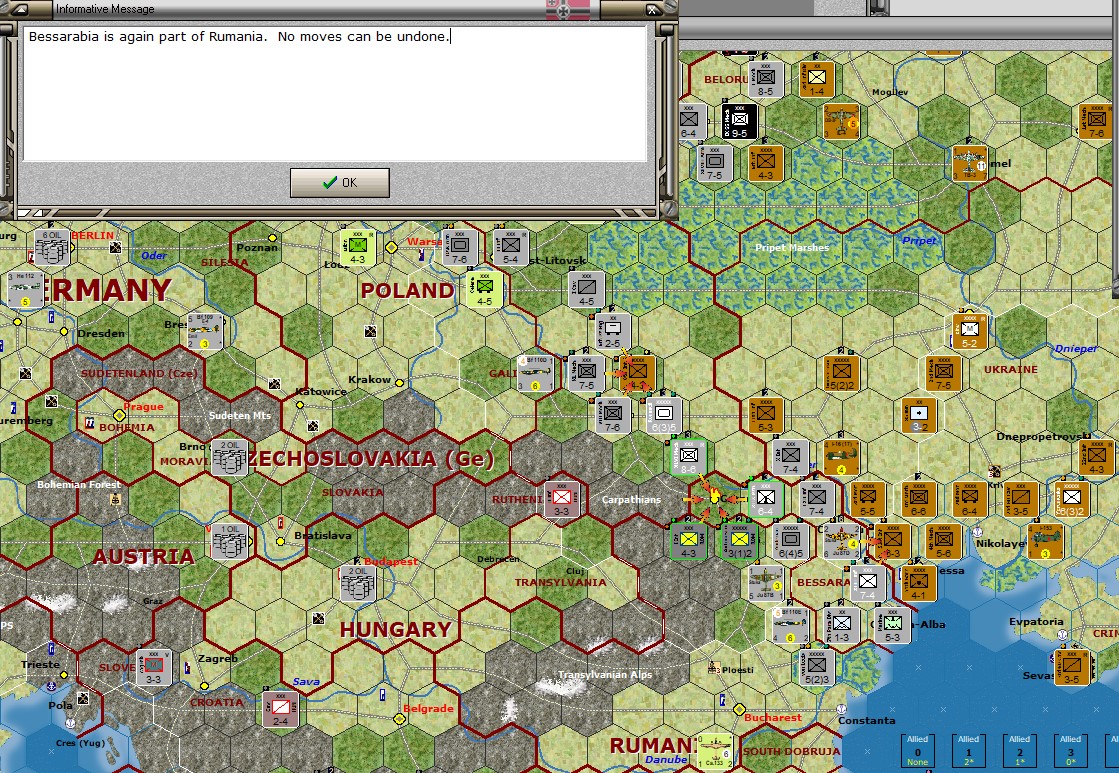
Task: Click the Nikolayev port anchor marker
Action: (978, 532)
